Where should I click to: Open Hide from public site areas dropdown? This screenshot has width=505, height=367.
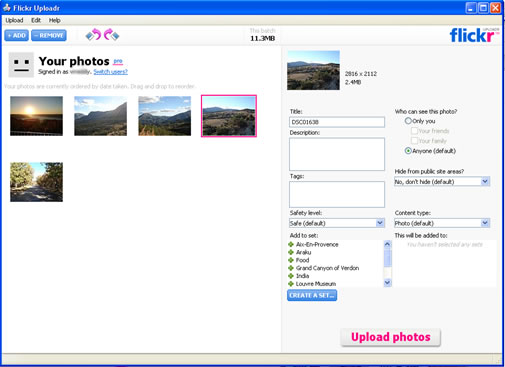[x=442, y=182]
